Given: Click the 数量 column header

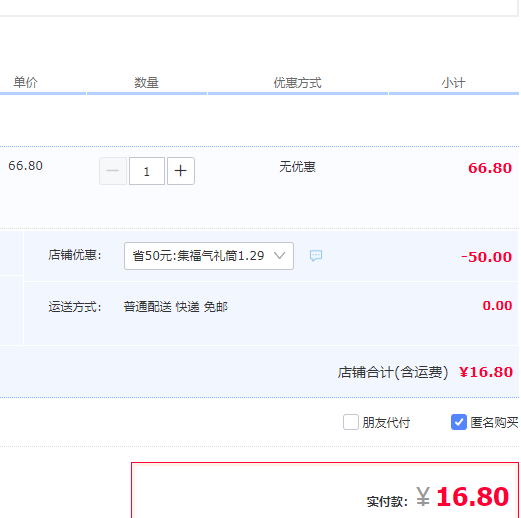Looking at the screenshot, I should 146,82.
